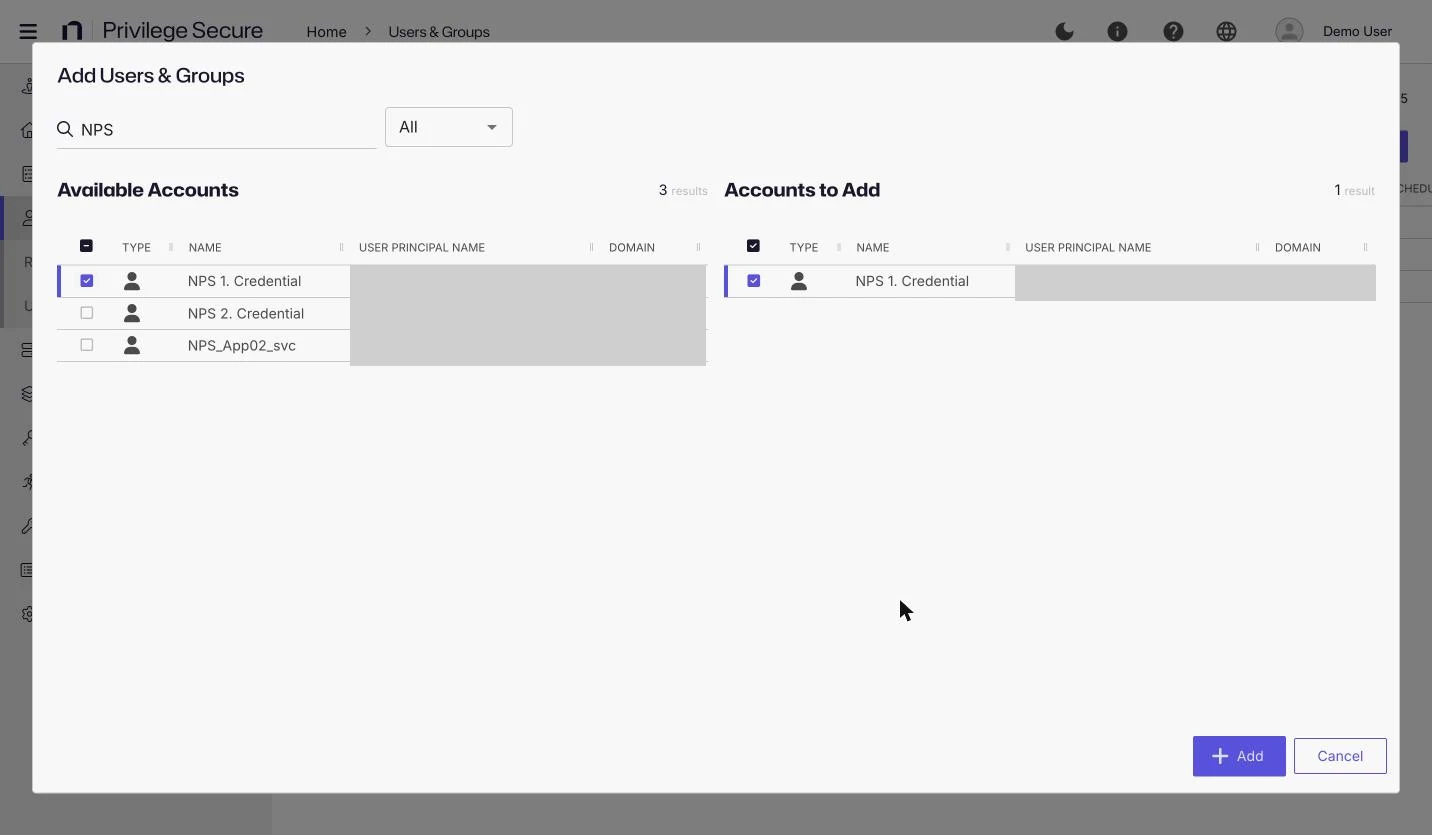
Task: Check the NPS_App02_svc checkbox
Action: coord(86,345)
